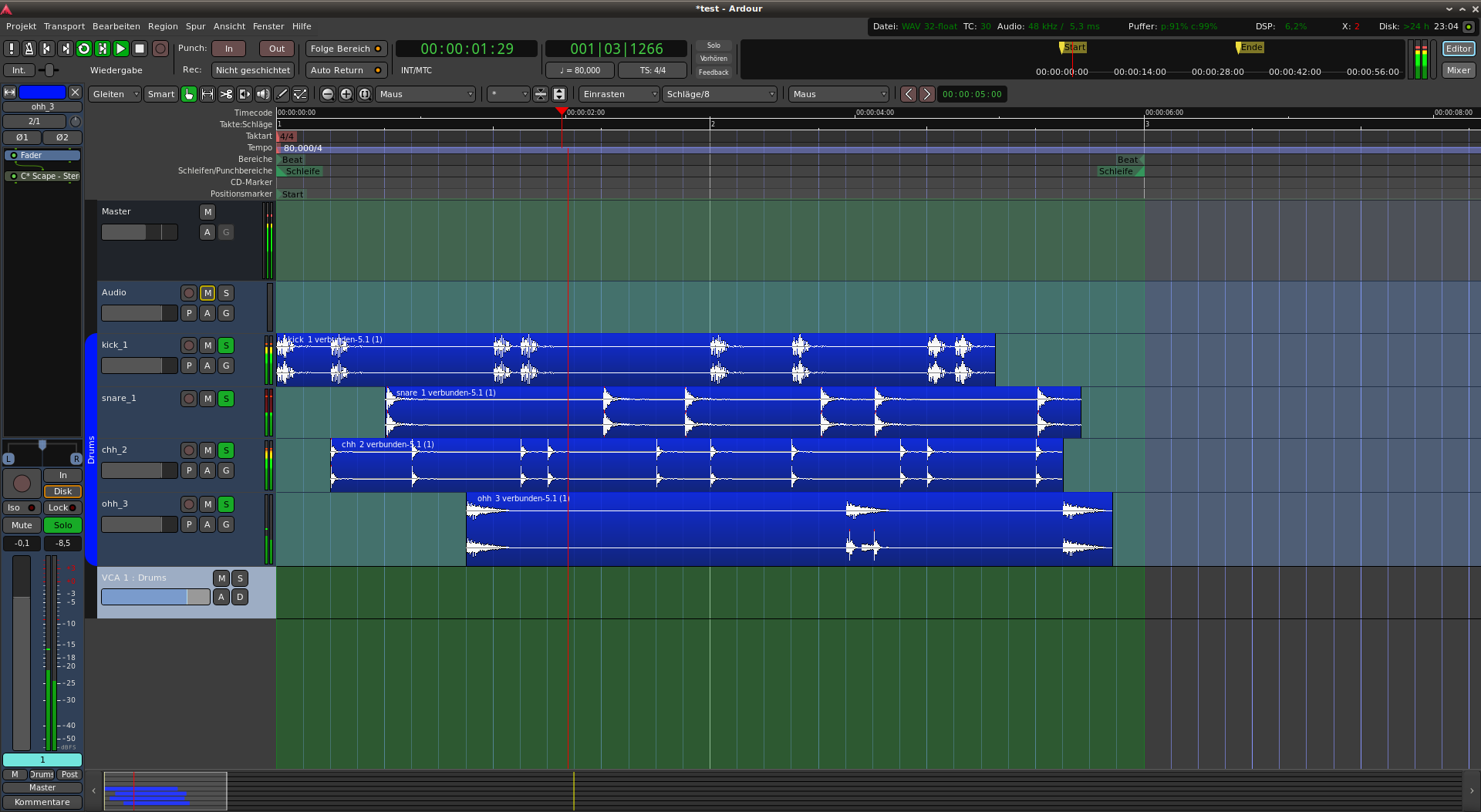Open the Hilfe menu
Viewport: 1481px width, 812px height.
(x=302, y=26)
